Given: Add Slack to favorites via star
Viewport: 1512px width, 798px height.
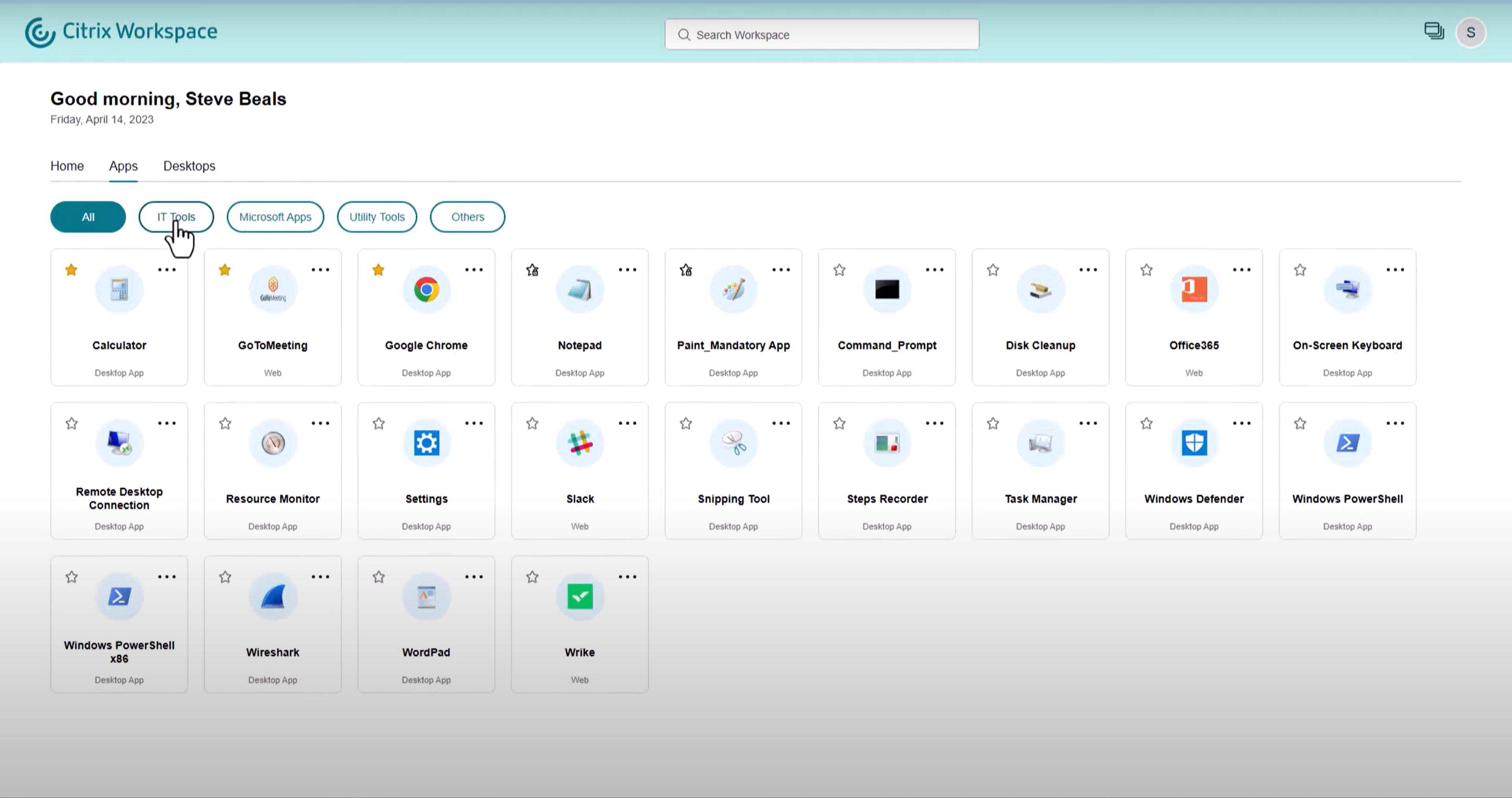Looking at the screenshot, I should (532, 424).
